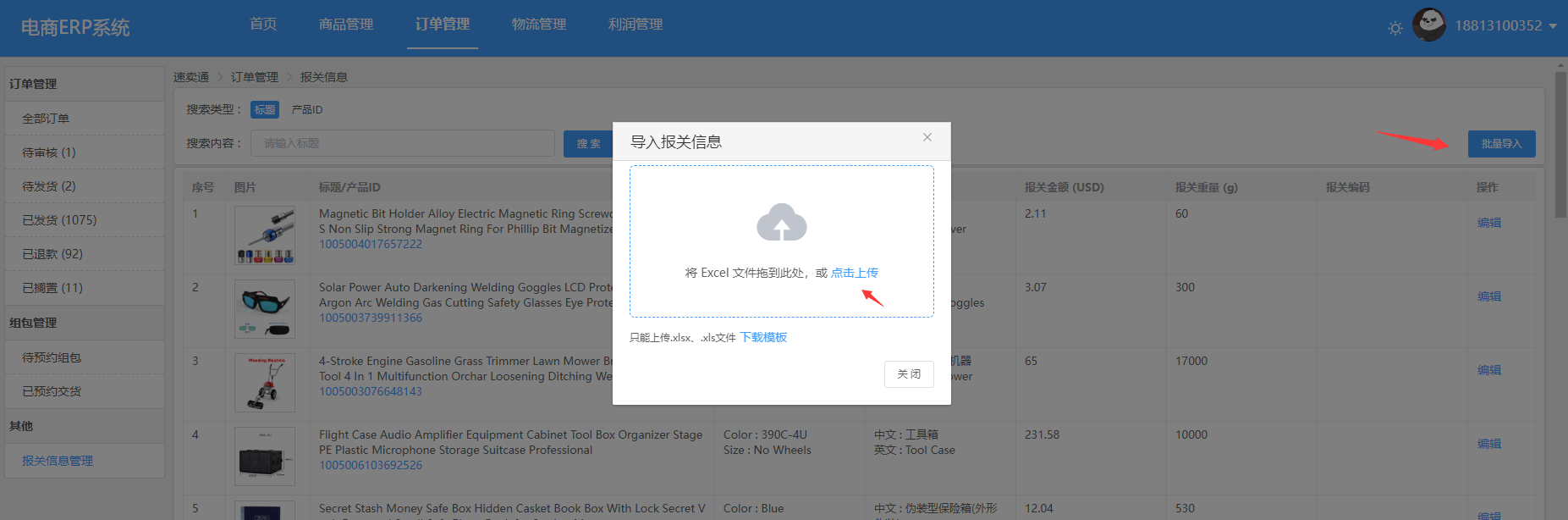Focus the 请输入标题 search input

tap(403, 143)
